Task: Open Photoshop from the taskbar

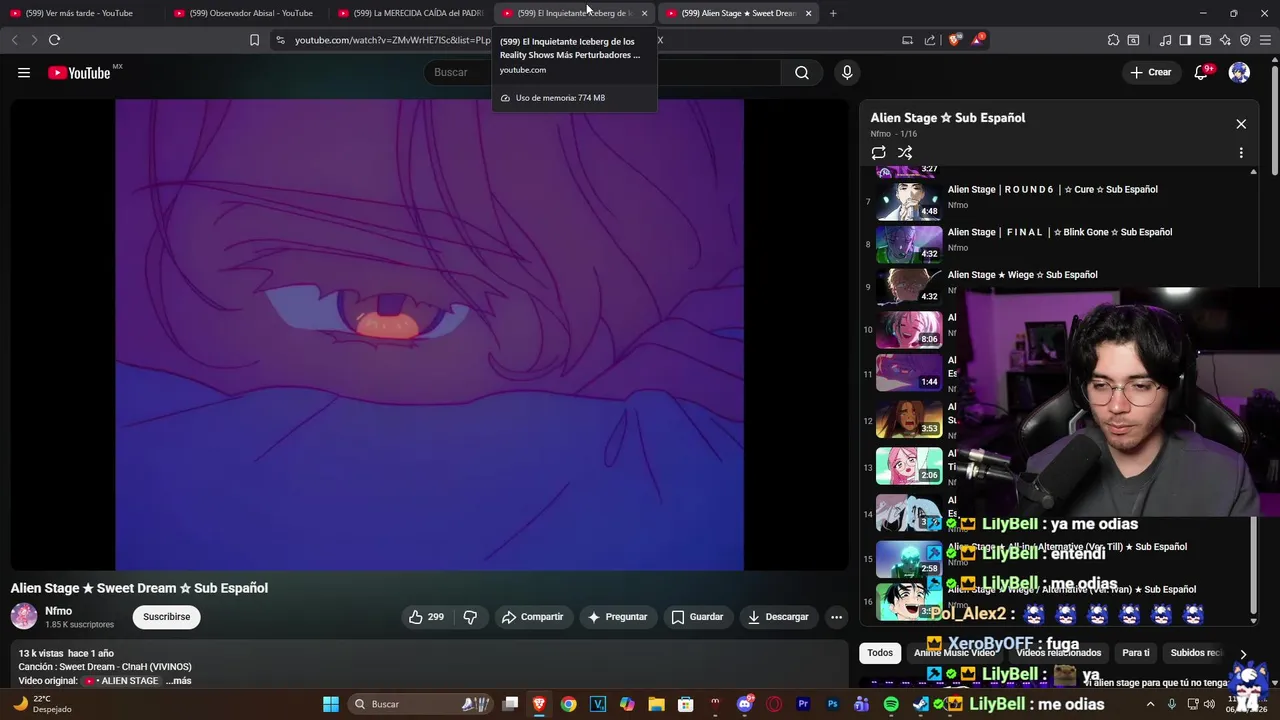Action: 832,704
